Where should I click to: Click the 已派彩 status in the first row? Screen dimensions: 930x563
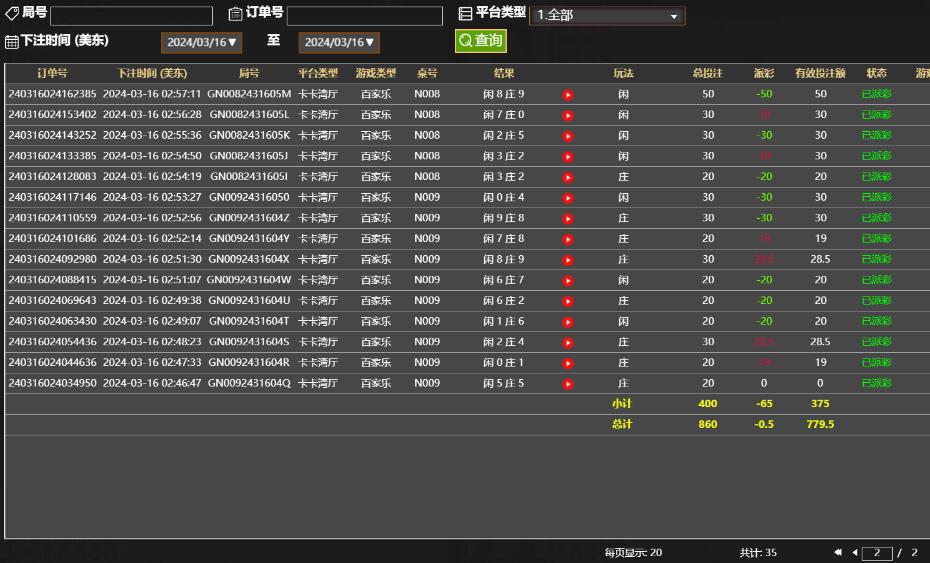(876, 94)
